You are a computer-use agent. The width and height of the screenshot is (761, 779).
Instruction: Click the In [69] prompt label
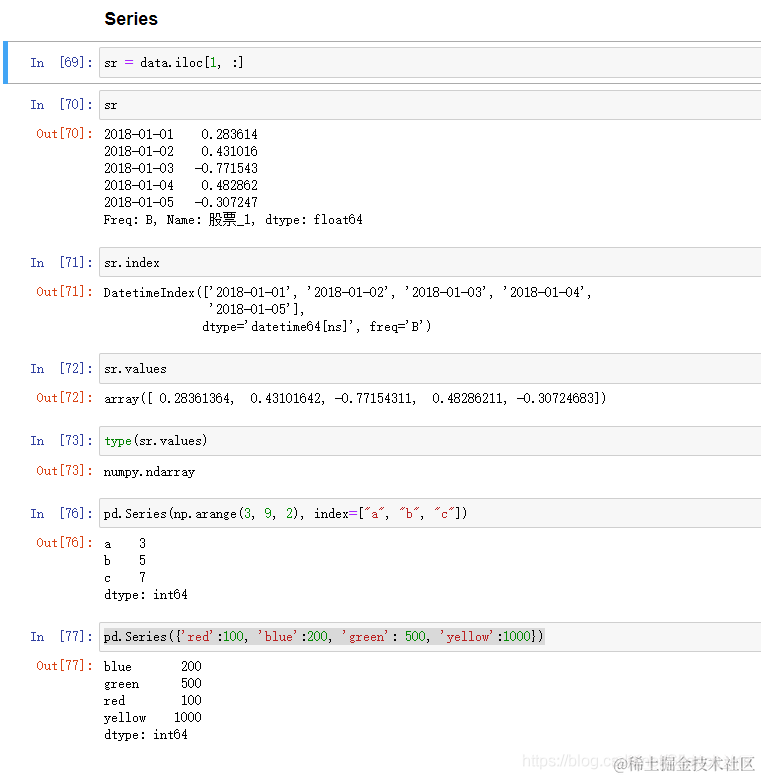pyautogui.click(x=61, y=63)
